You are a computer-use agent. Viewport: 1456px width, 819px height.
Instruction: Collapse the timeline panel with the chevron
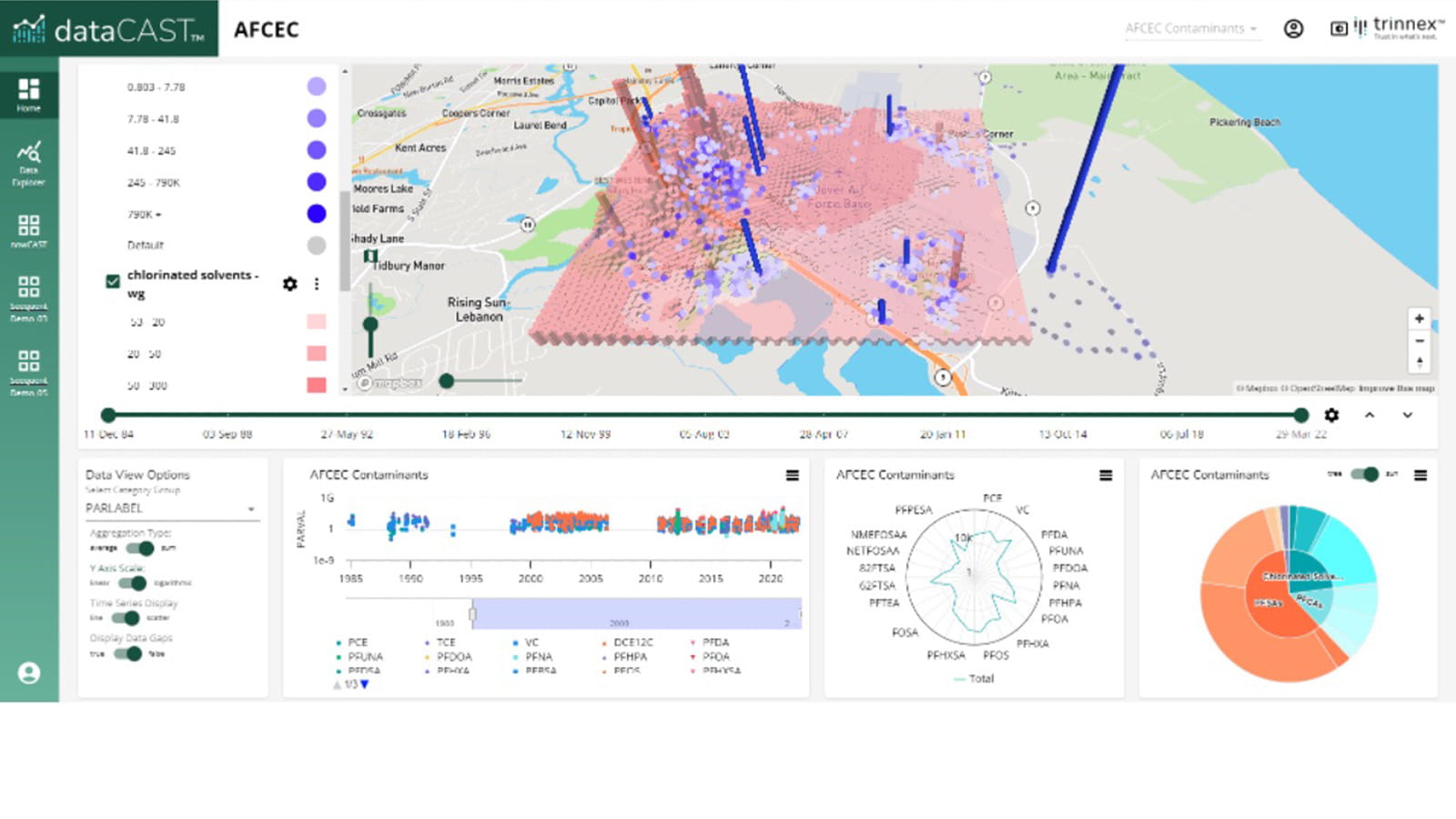[1370, 417]
